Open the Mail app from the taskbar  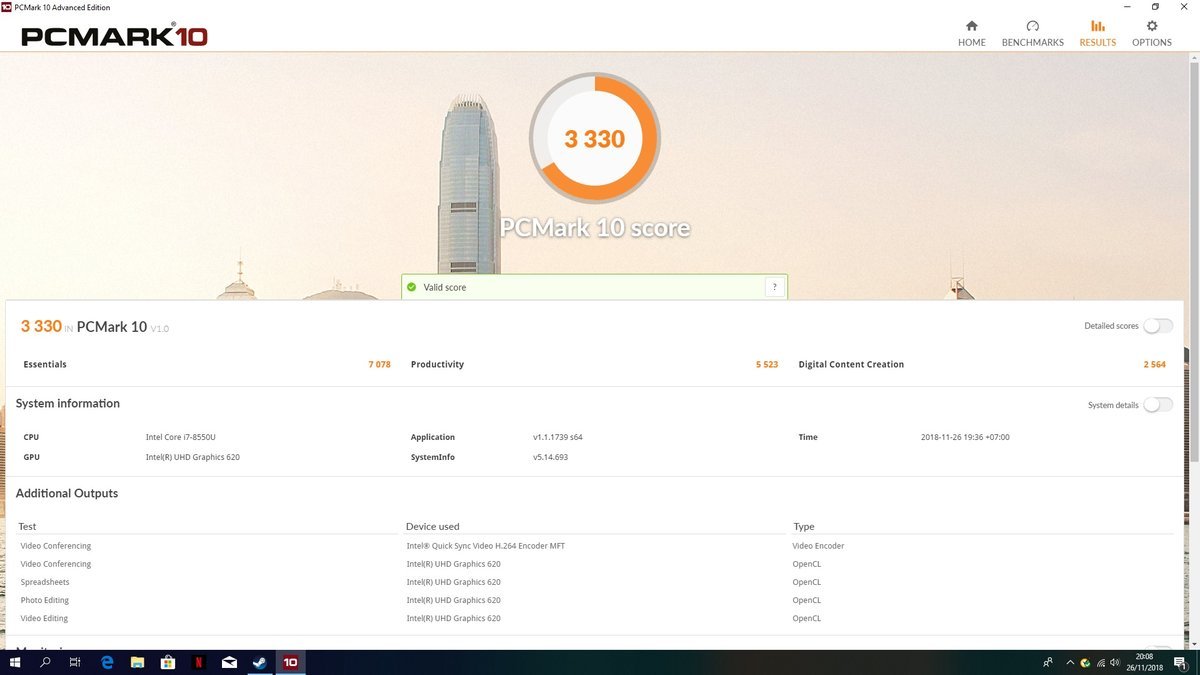229,662
